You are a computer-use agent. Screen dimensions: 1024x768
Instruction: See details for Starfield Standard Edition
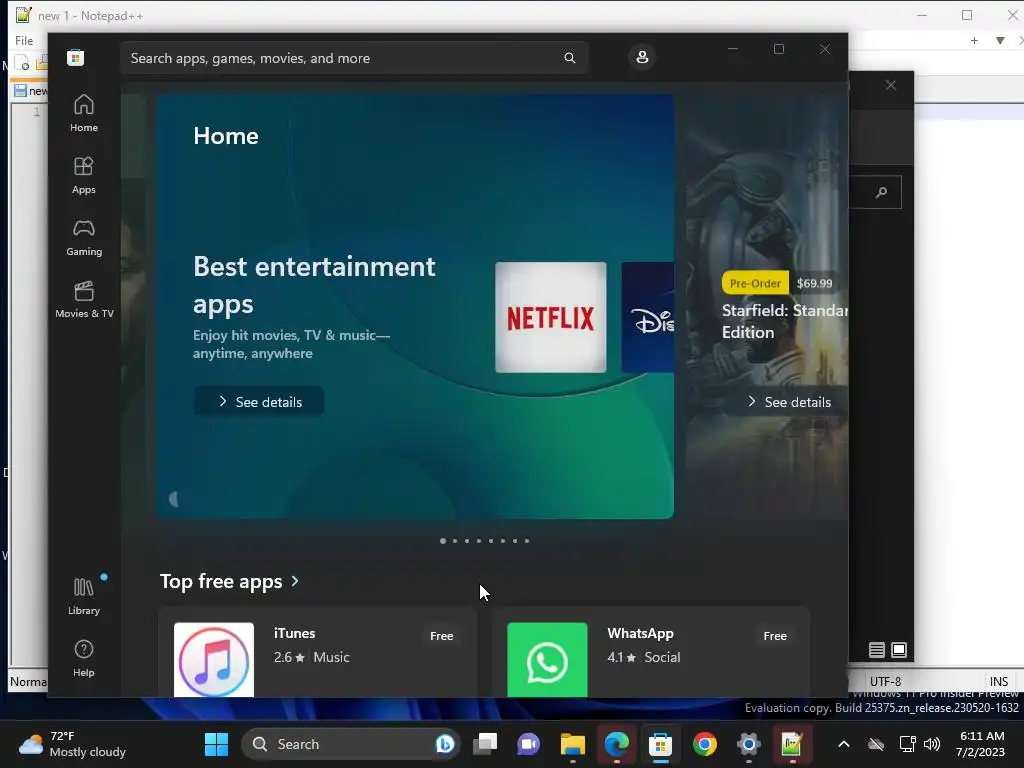pyautogui.click(x=789, y=402)
